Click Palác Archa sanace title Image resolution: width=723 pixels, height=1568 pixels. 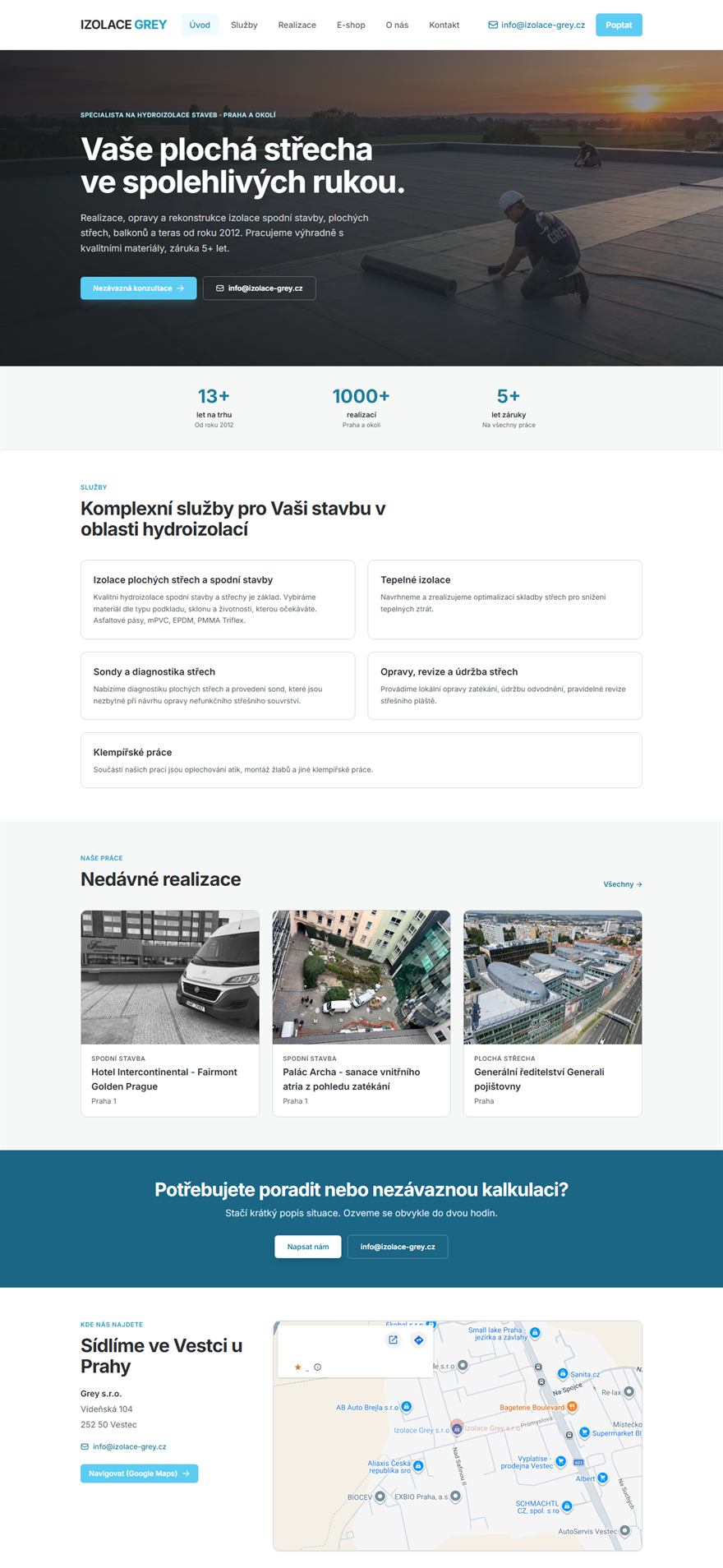click(352, 1079)
